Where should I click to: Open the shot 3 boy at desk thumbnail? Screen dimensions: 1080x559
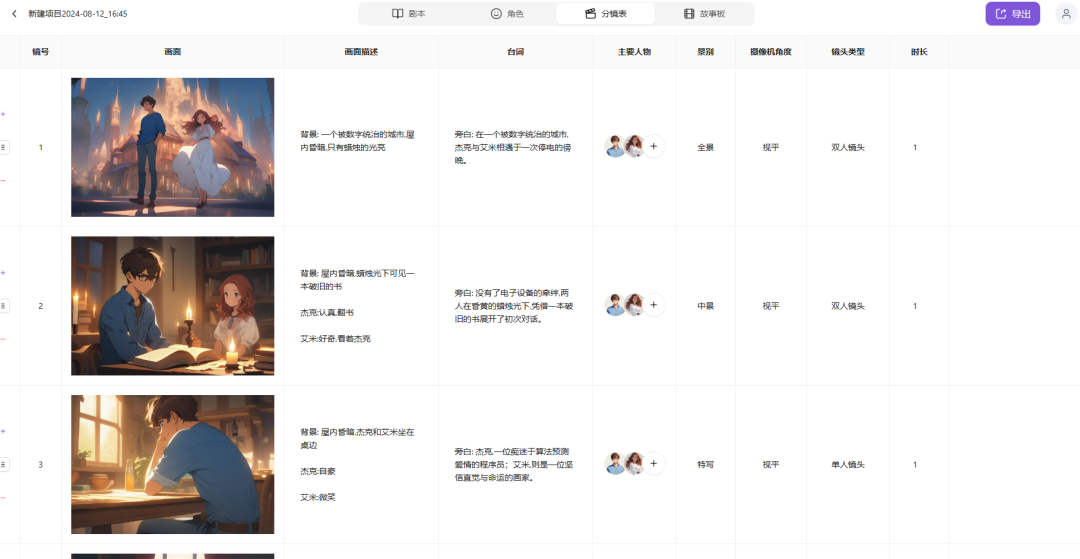click(x=172, y=465)
